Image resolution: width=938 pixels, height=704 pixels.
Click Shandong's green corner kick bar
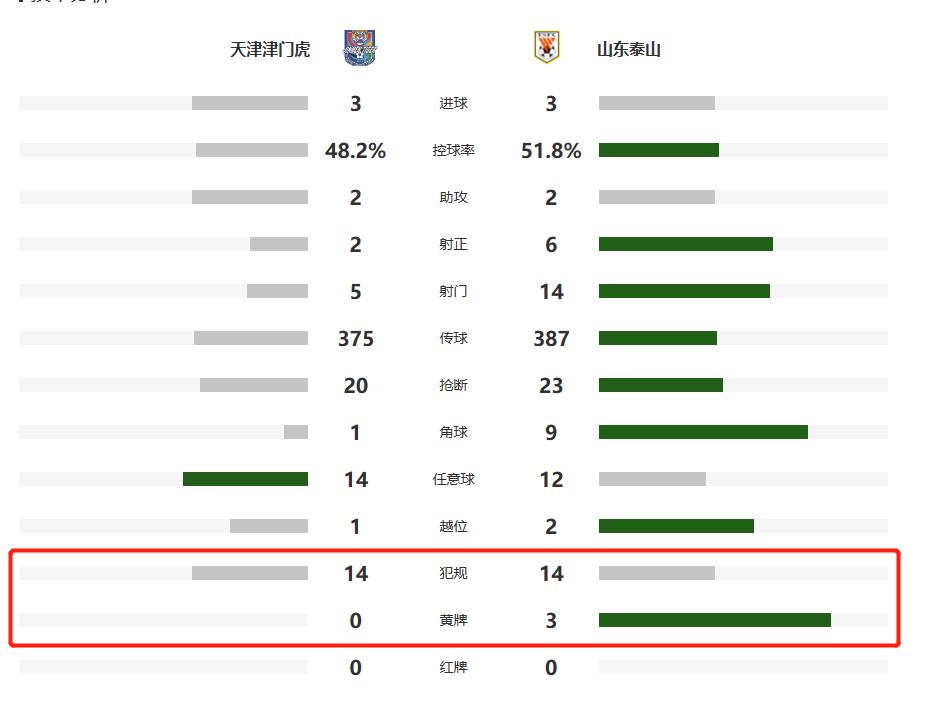[x=703, y=432]
